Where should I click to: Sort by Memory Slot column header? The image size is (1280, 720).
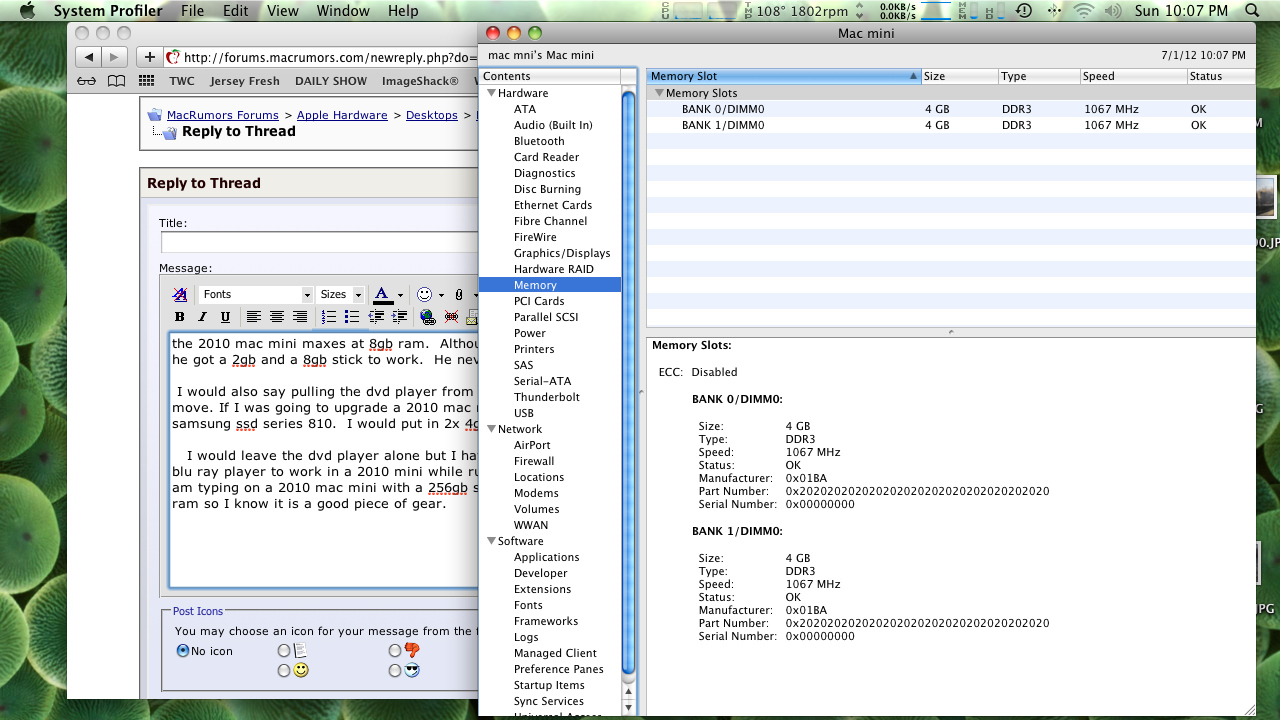[784, 76]
